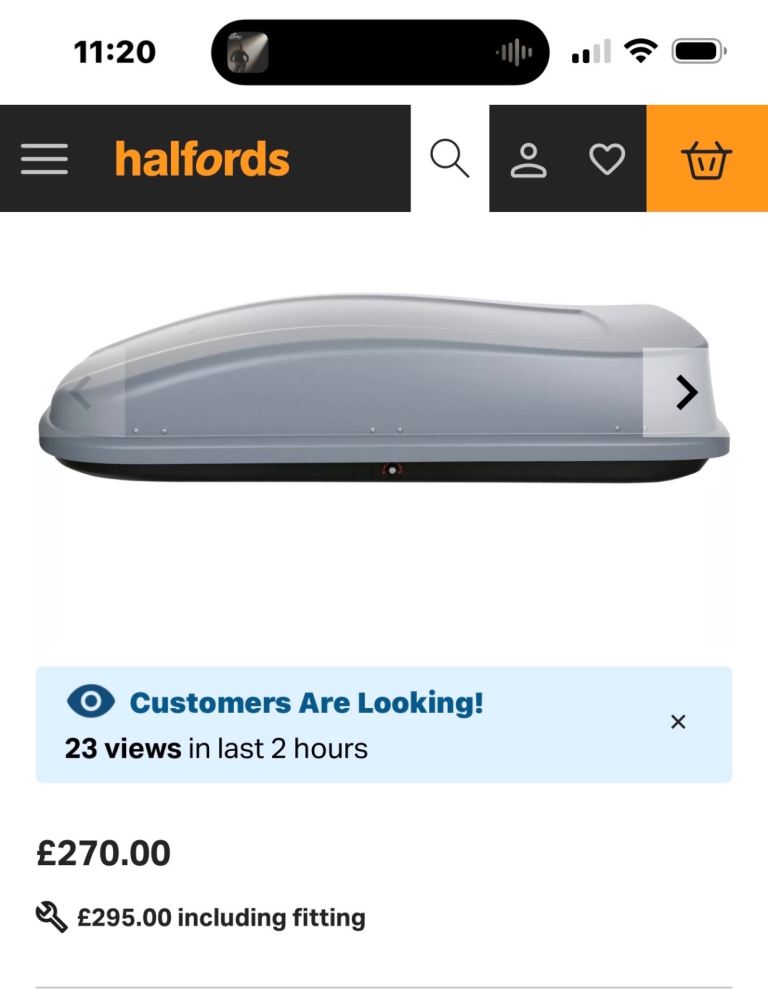Tap the Customers Are Looking heading
768x998 pixels.
[x=305, y=702]
